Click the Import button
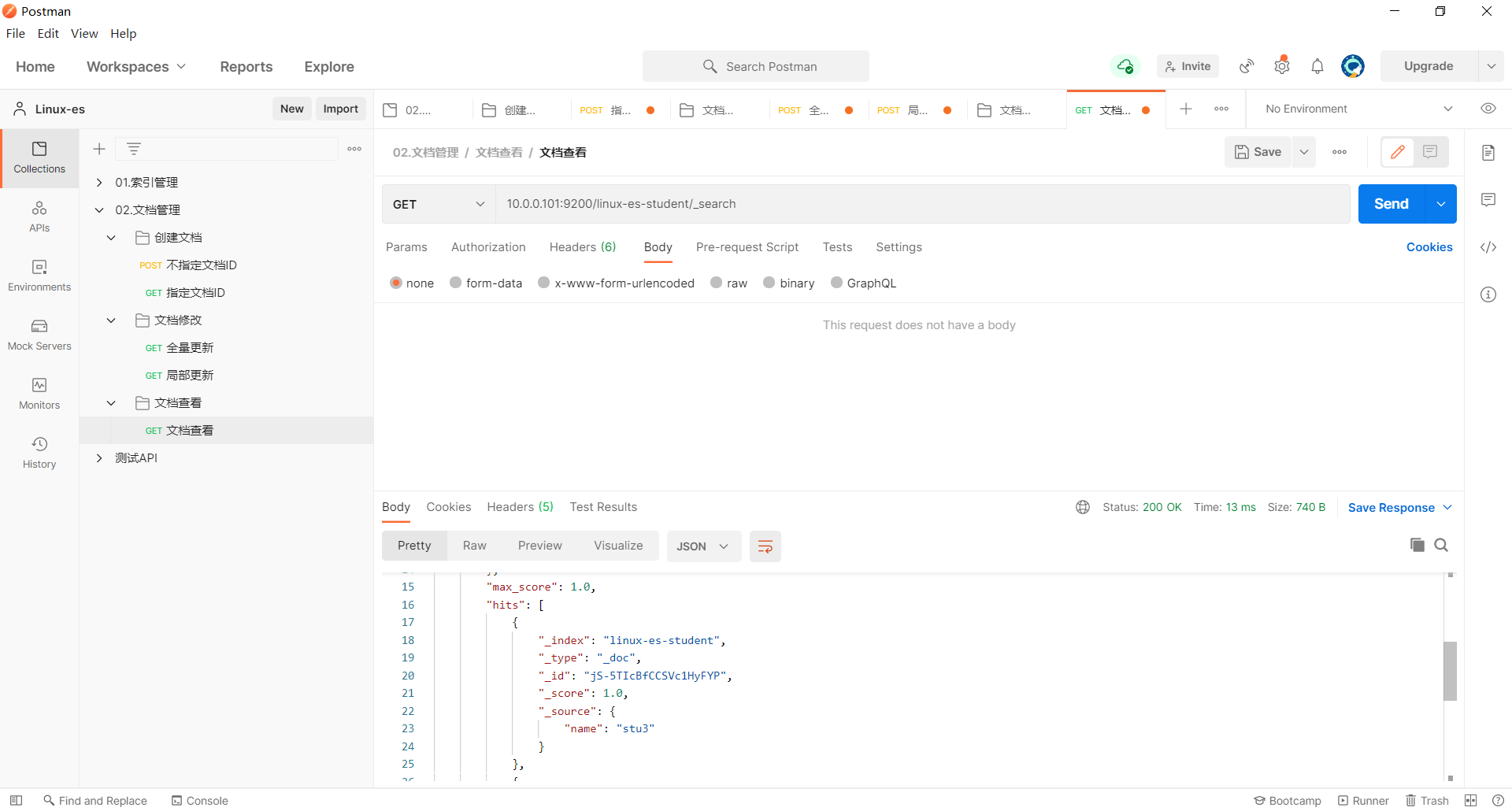Screen dimensions: 1512x811 340,109
